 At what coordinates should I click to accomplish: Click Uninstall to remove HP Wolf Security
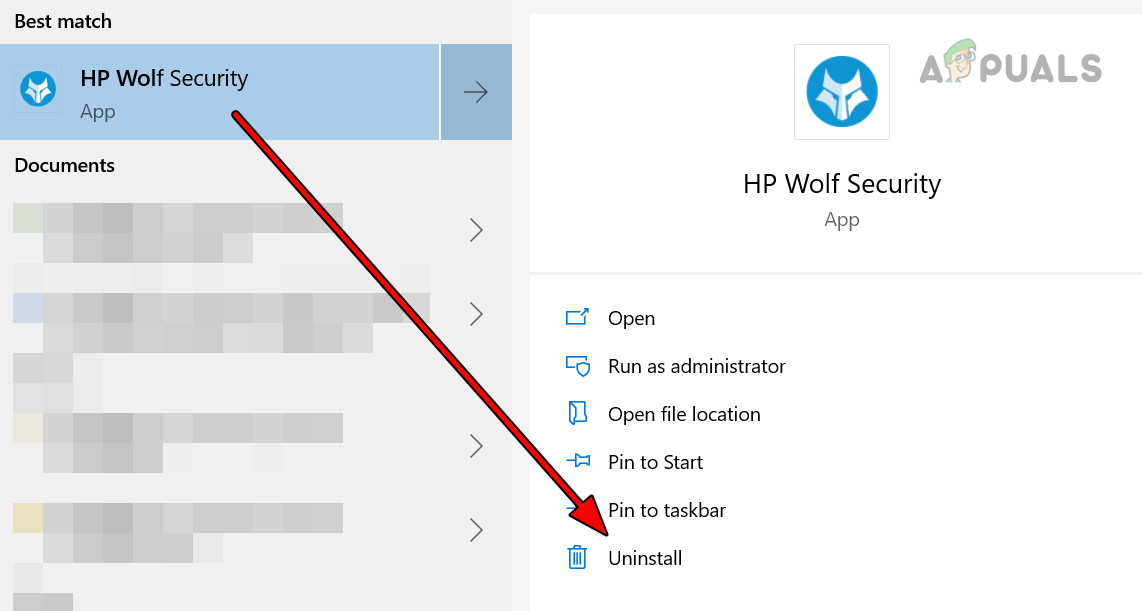645,557
